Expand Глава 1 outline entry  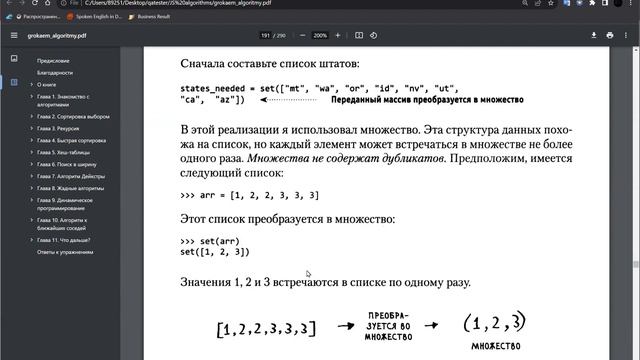31,97
